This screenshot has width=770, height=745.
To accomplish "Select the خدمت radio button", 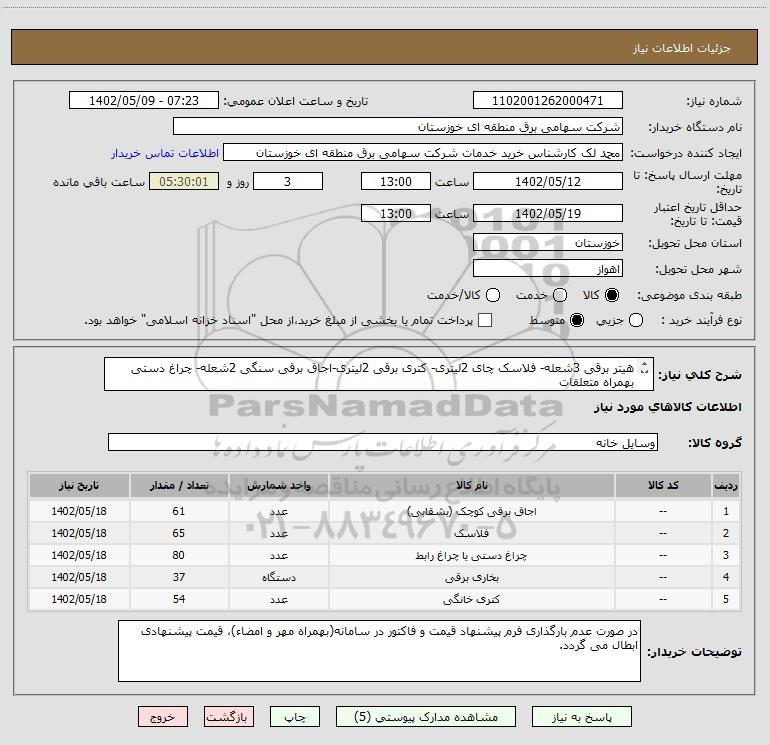I will (x=559, y=295).
